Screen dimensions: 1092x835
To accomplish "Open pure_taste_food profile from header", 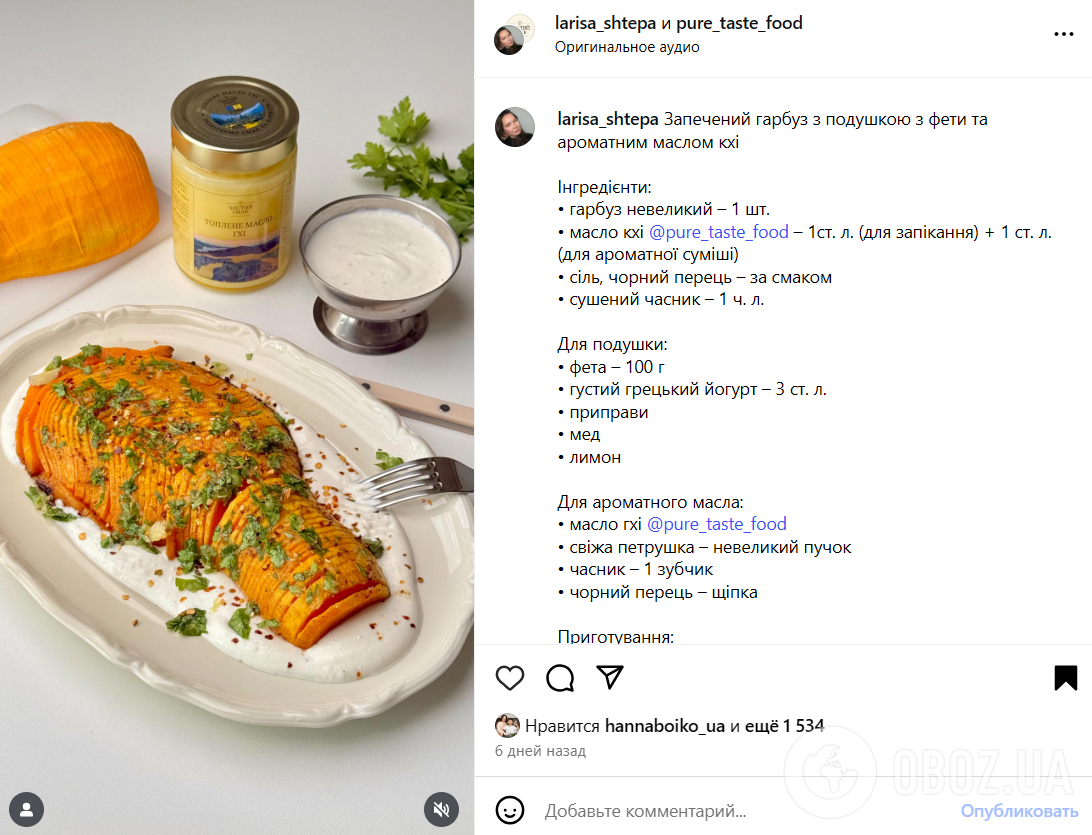I will pos(739,23).
